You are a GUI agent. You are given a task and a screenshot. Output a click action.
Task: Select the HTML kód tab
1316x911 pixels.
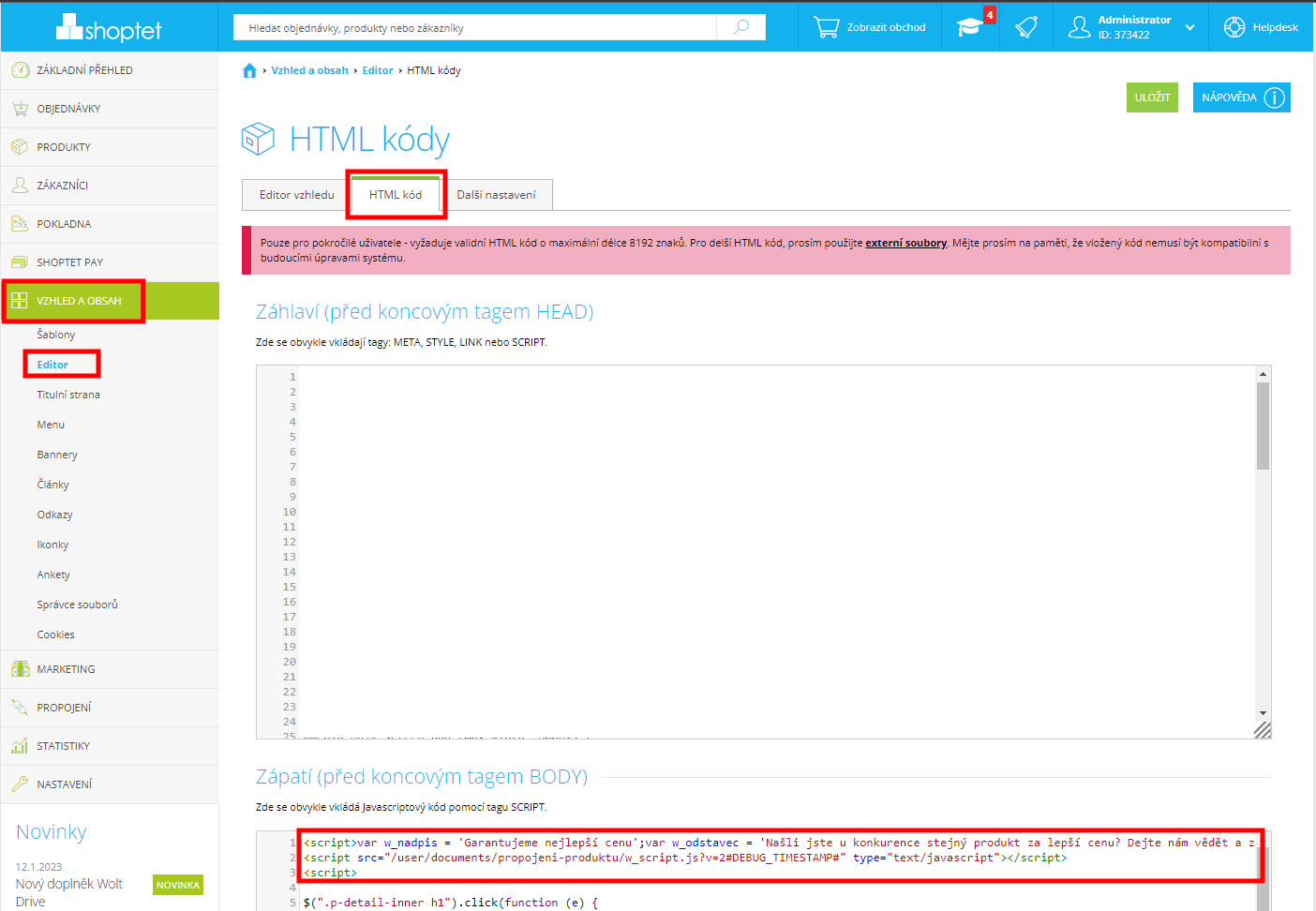click(396, 195)
